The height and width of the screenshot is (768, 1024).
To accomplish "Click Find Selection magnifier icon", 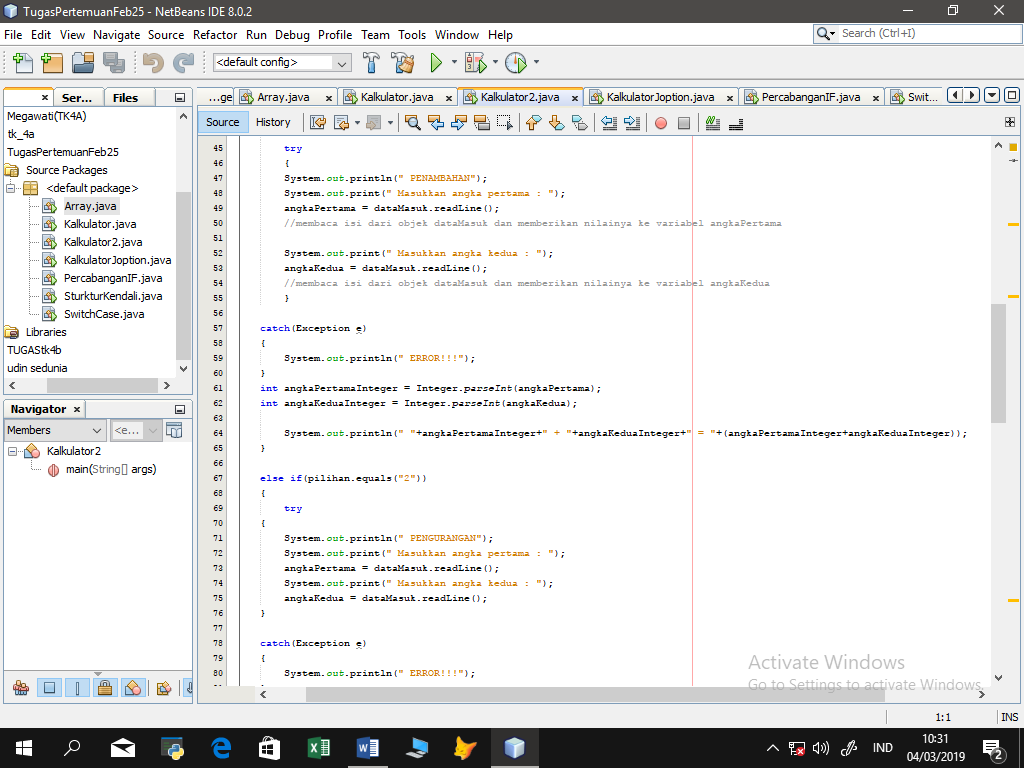I will pos(413,122).
